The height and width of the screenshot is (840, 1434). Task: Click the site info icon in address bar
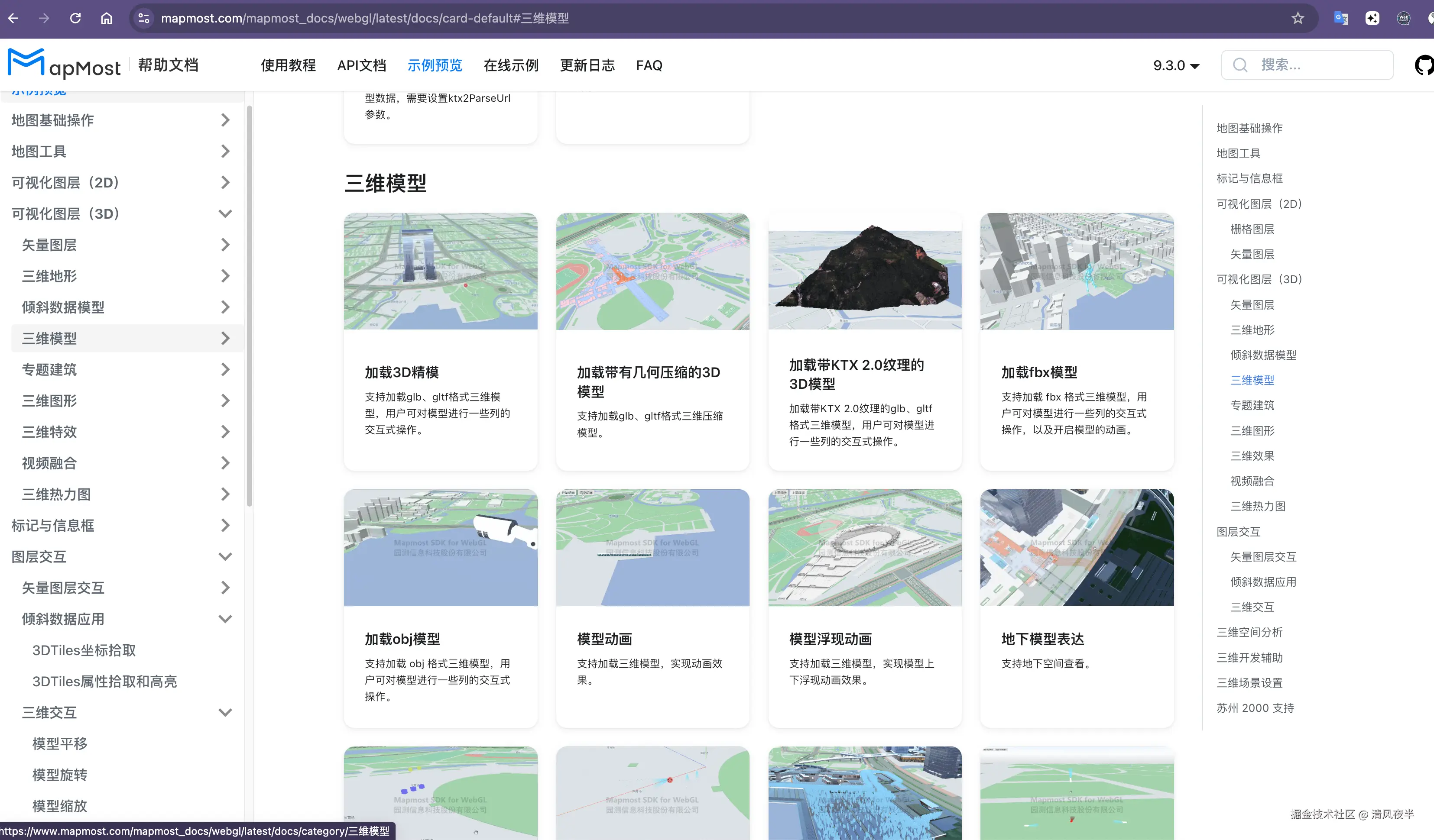(144, 18)
